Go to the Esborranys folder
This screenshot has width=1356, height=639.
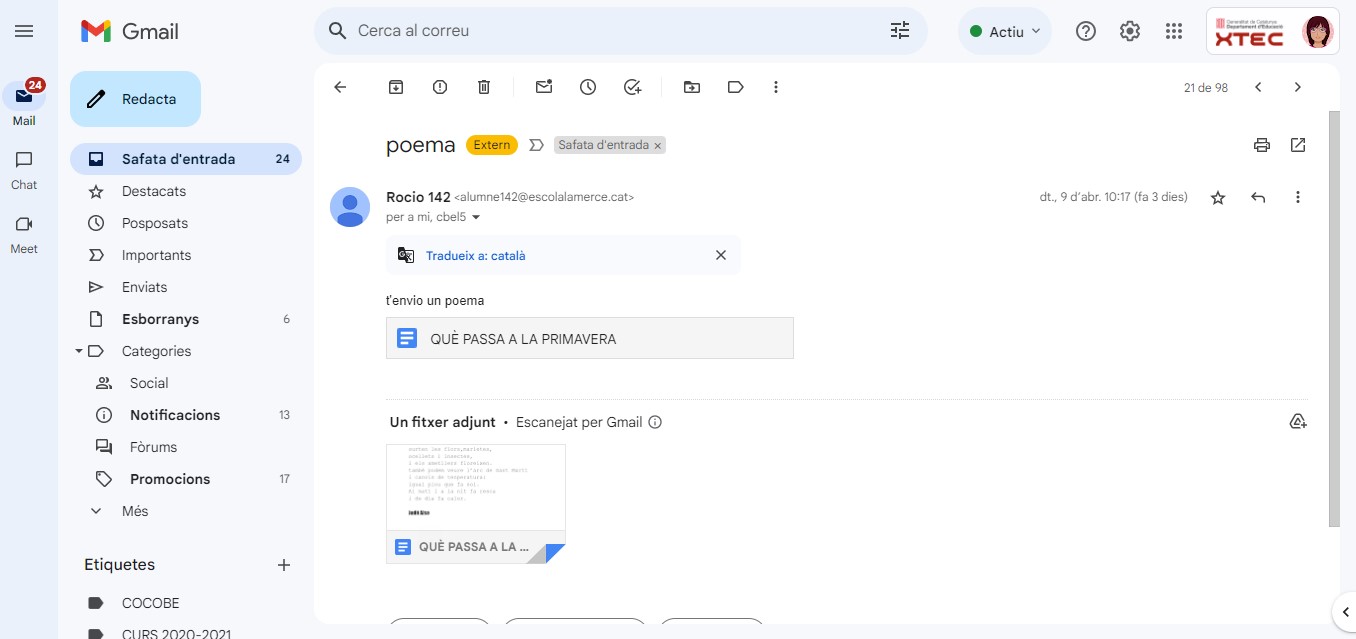click(160, 319)
